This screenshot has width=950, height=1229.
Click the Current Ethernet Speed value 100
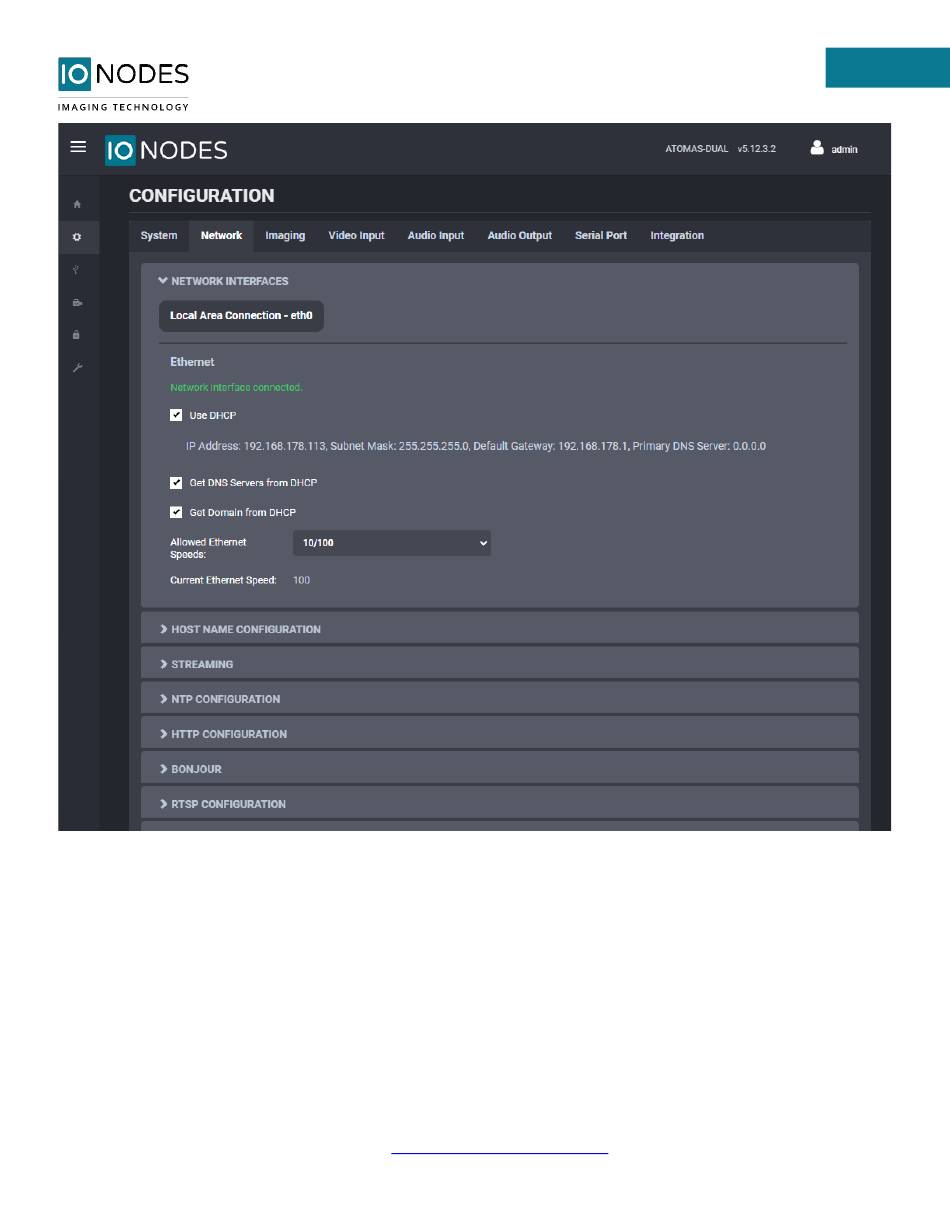coord(301,580)
